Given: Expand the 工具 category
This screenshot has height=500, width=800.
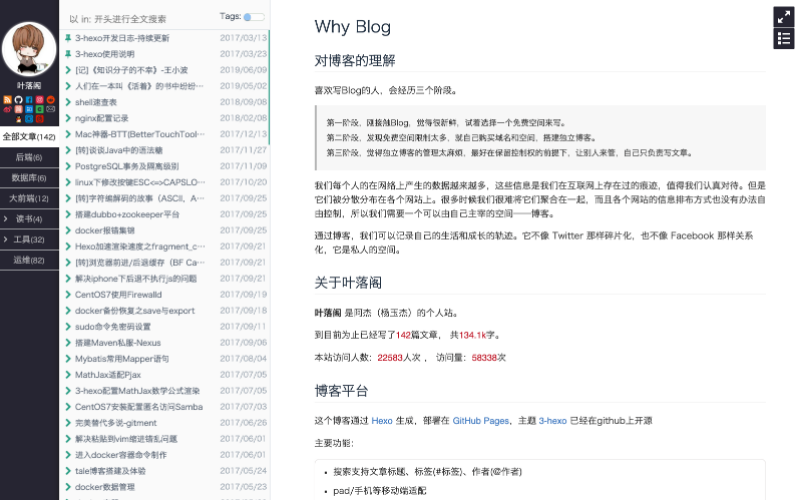Looking at the screenshot, I should click(x=29, y=239).
